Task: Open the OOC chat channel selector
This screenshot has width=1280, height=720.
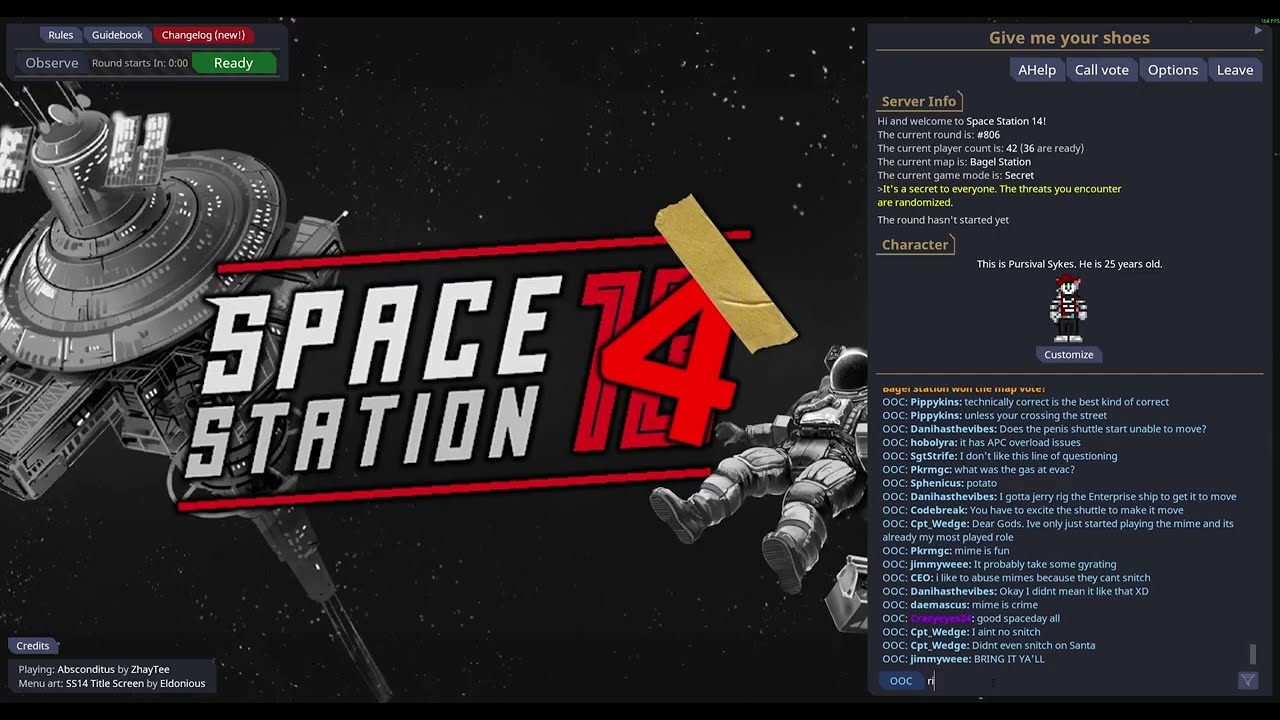Action: (901, 681)
